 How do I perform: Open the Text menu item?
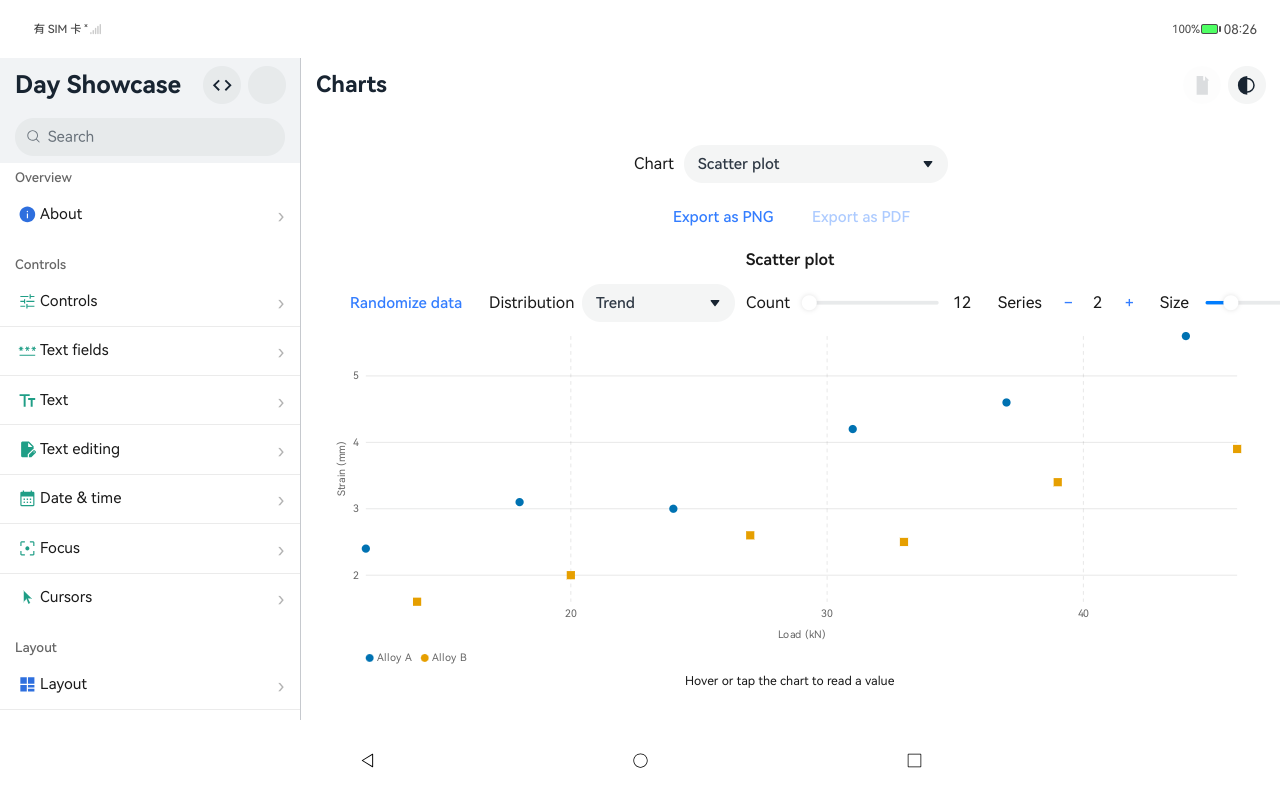[x=150, y=400]
